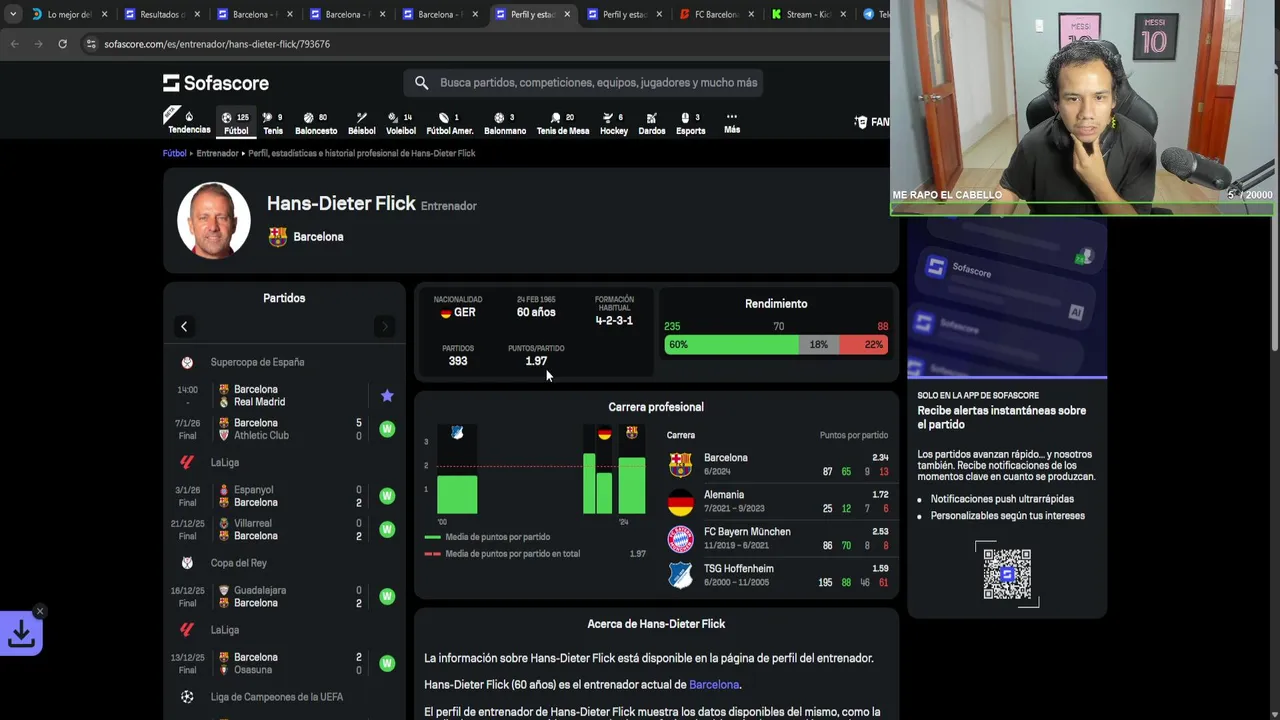The height and width of the screenshot is (720, 1280).
Task: Switch to Resultados de browser tab
Action: 160,15
